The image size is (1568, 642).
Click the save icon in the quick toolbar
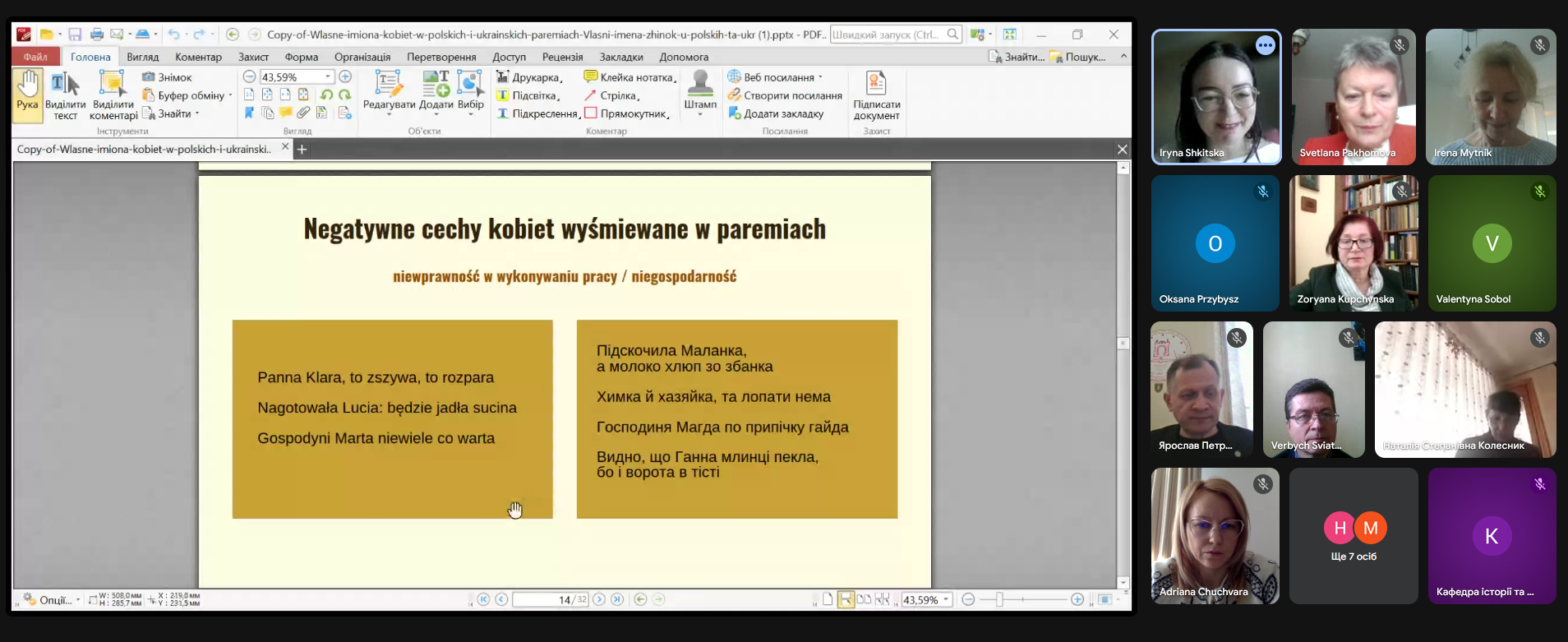75,35
